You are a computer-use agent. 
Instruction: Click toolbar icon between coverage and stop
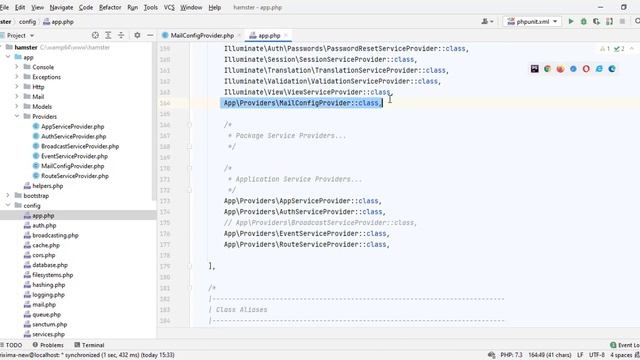coord(609,21)
